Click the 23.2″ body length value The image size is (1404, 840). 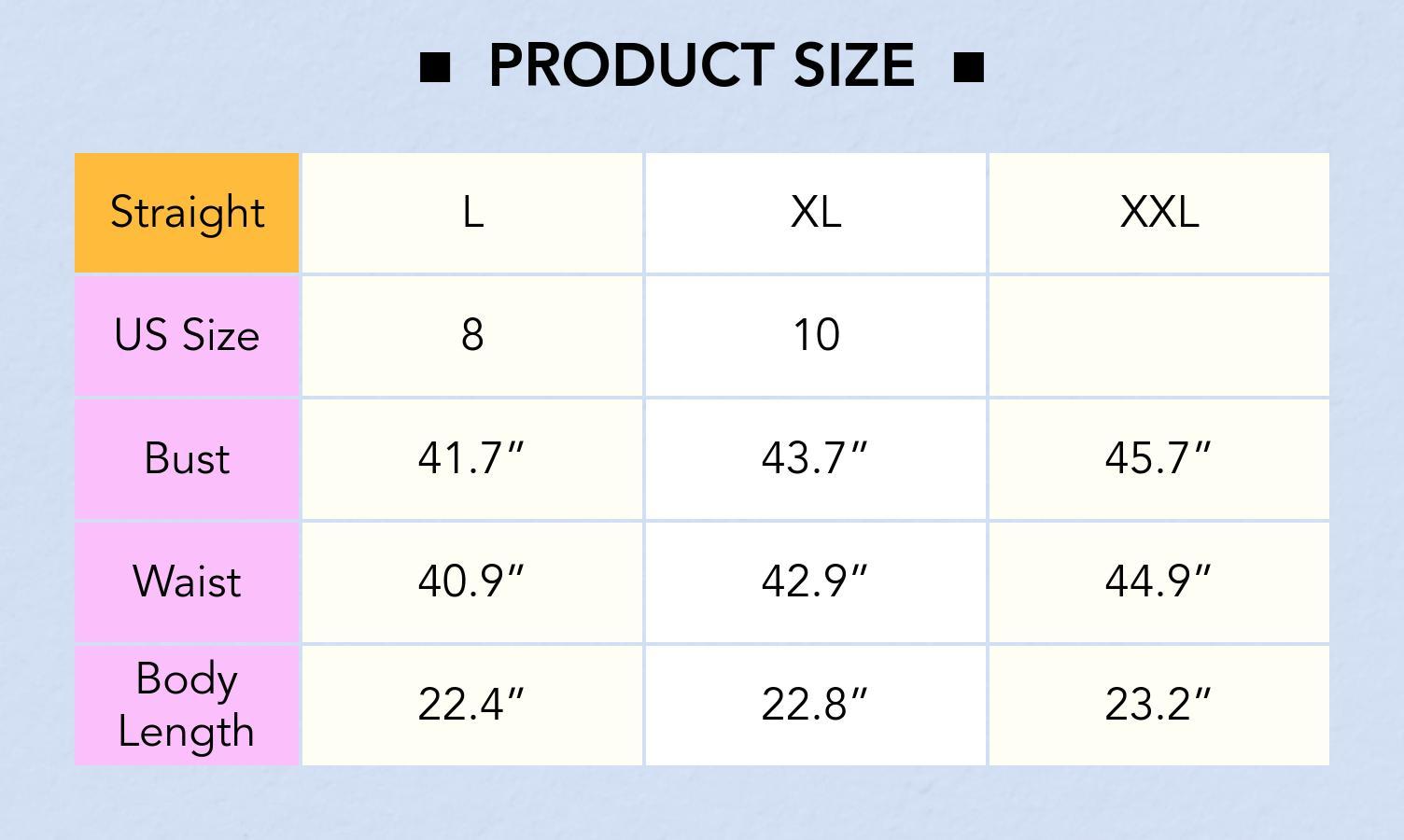point(1158,705)
